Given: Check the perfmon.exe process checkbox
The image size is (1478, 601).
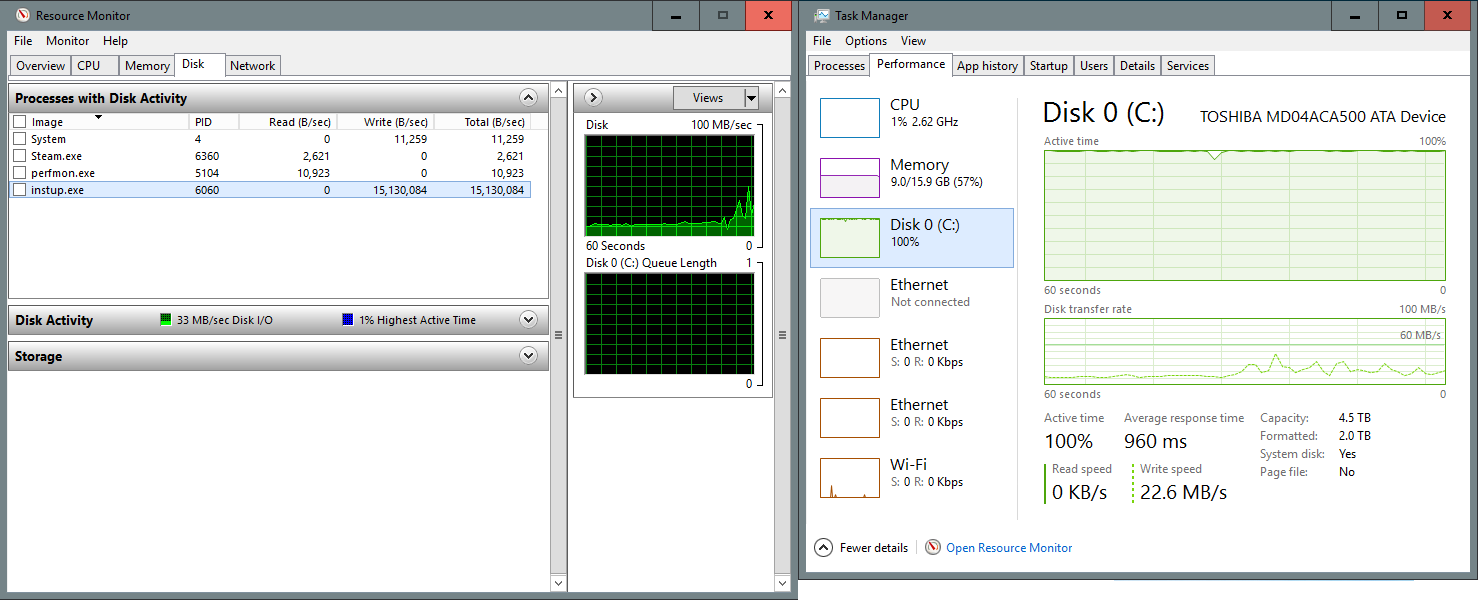Looking at the screenshot, I should [19, 173].
